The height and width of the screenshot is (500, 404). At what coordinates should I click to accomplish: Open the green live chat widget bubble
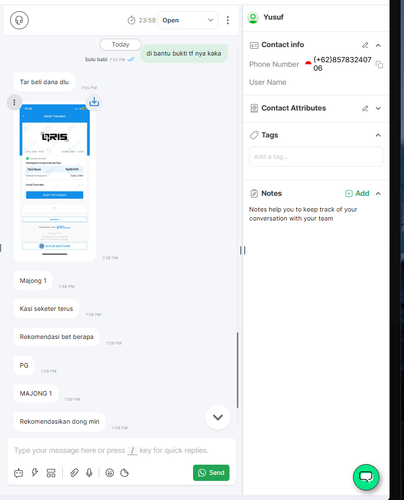point(366,477)
